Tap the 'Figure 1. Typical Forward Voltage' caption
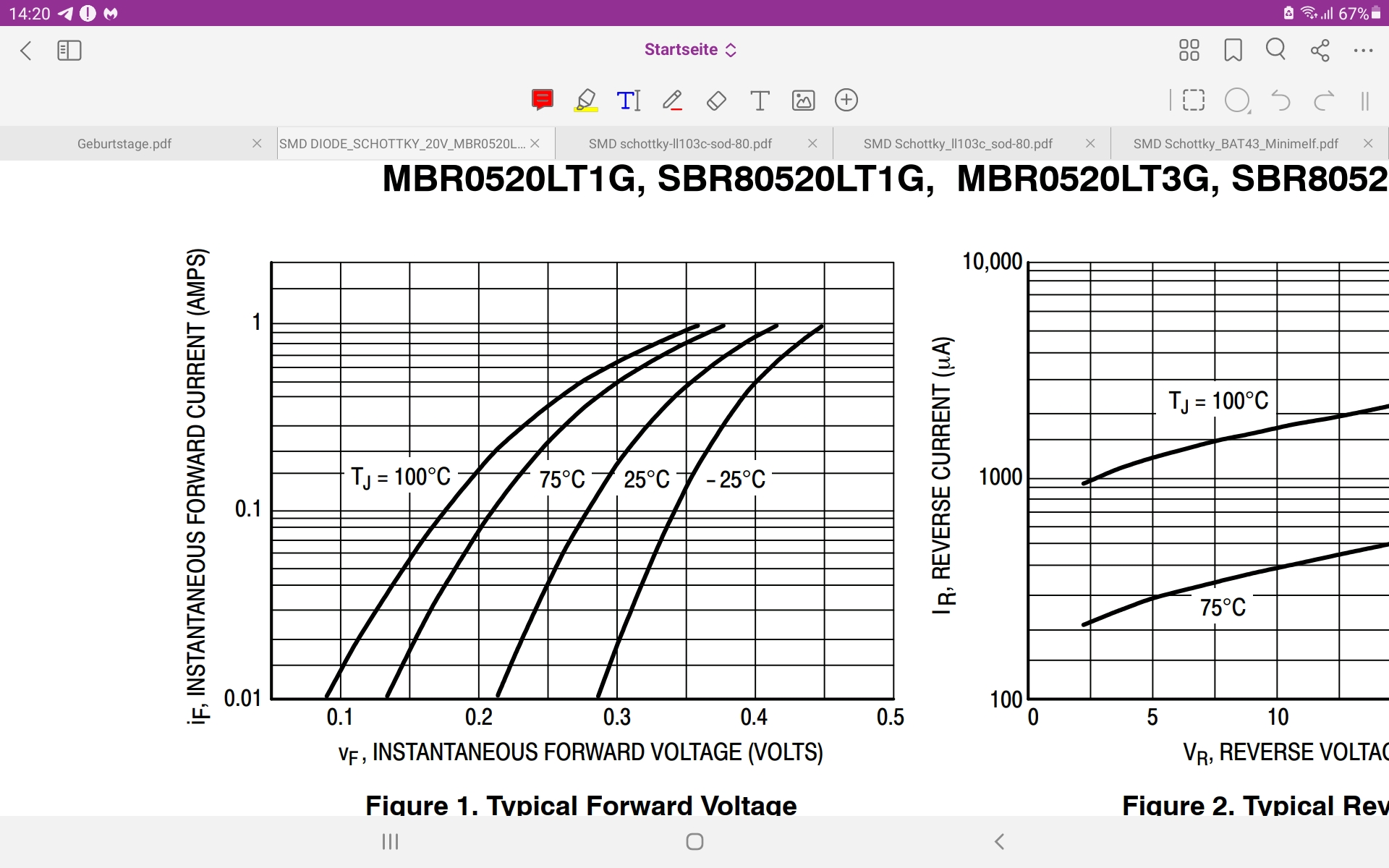Screen dimensions: 1389x868 tap(581, 804)
